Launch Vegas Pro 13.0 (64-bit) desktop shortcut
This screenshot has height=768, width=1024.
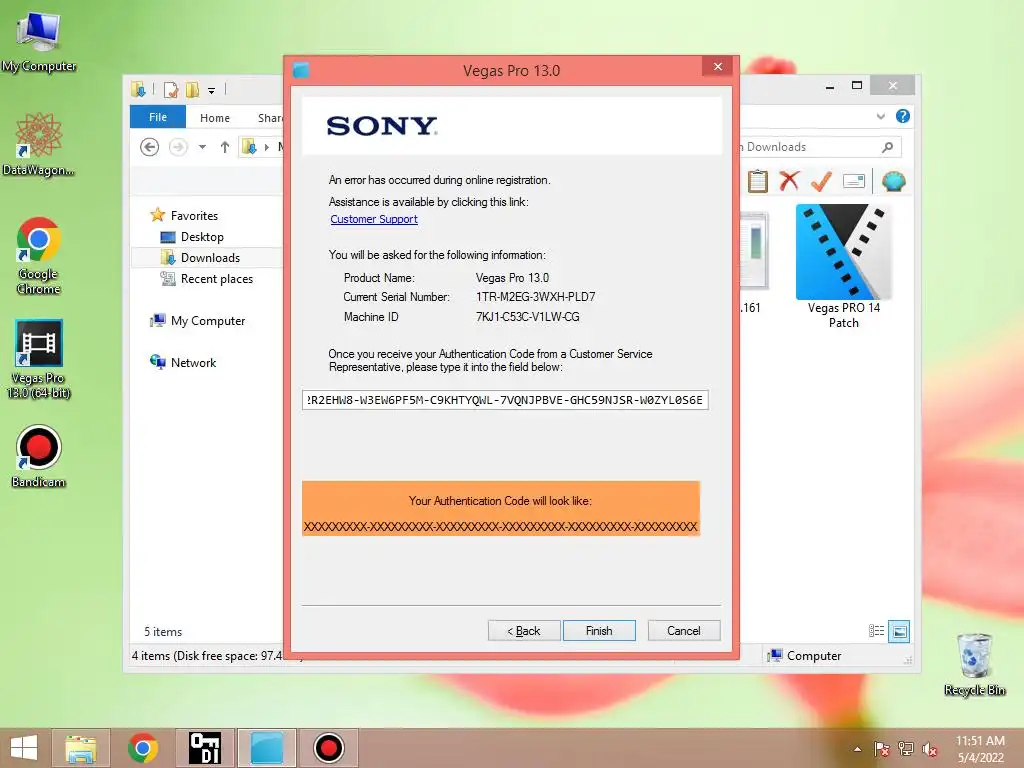(39, 359)
